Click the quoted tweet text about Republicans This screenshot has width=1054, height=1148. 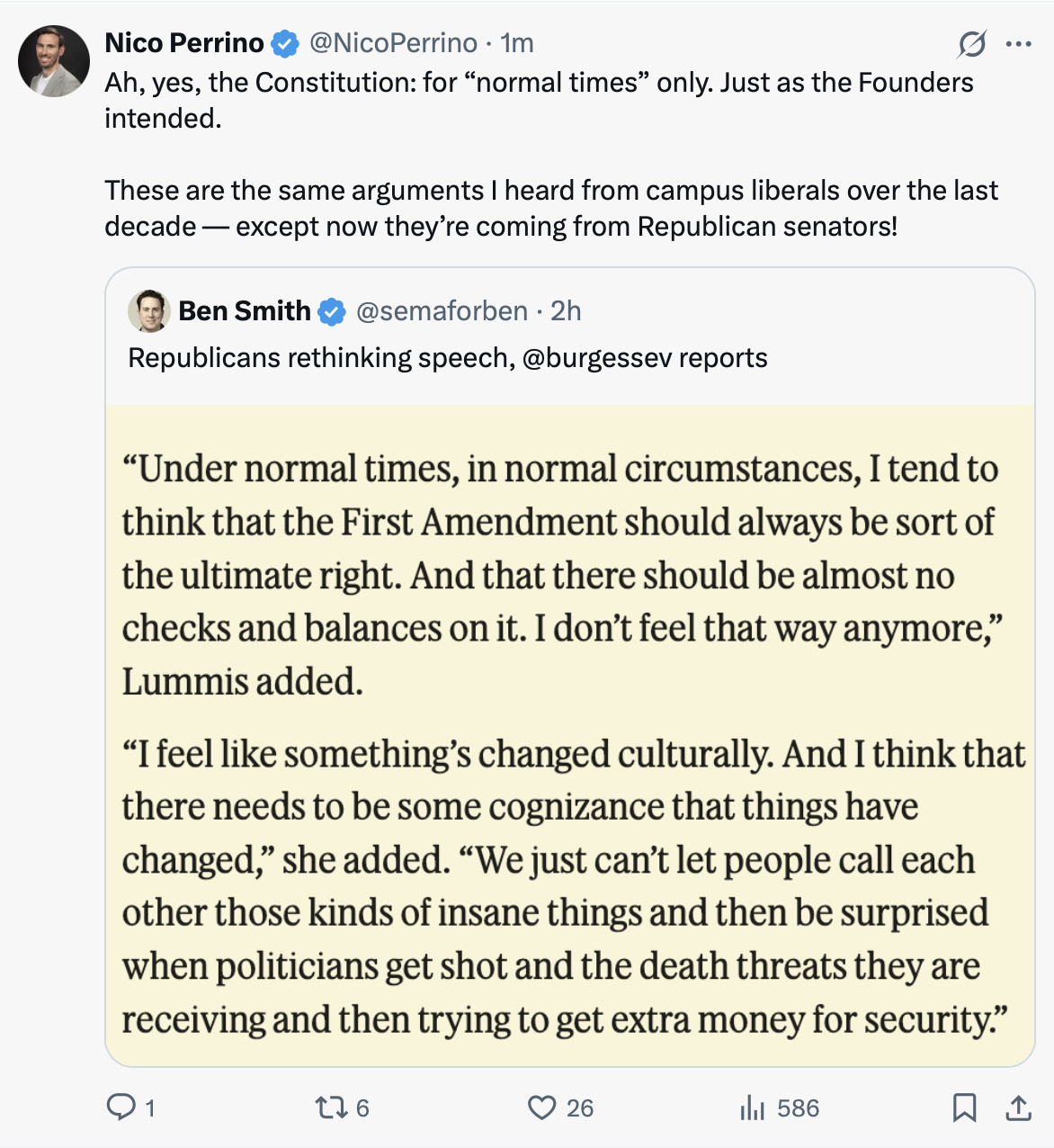[x=447, y=358]
